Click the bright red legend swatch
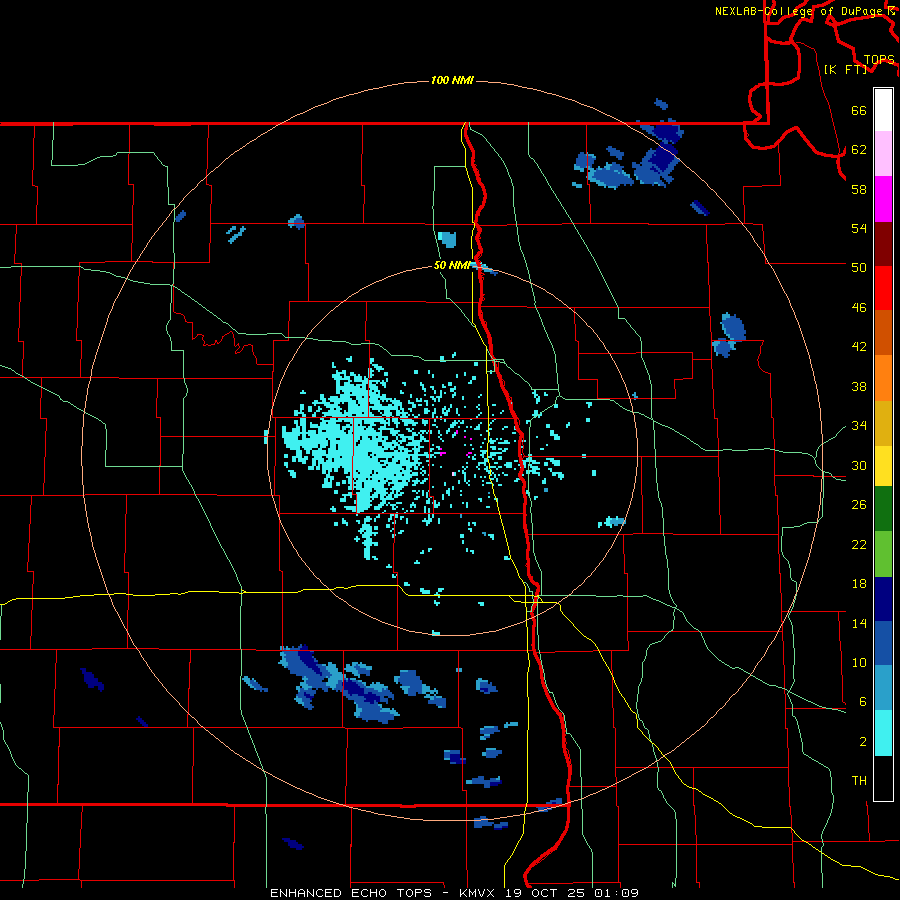Screen dimensions: 900x900 (883, 288)
